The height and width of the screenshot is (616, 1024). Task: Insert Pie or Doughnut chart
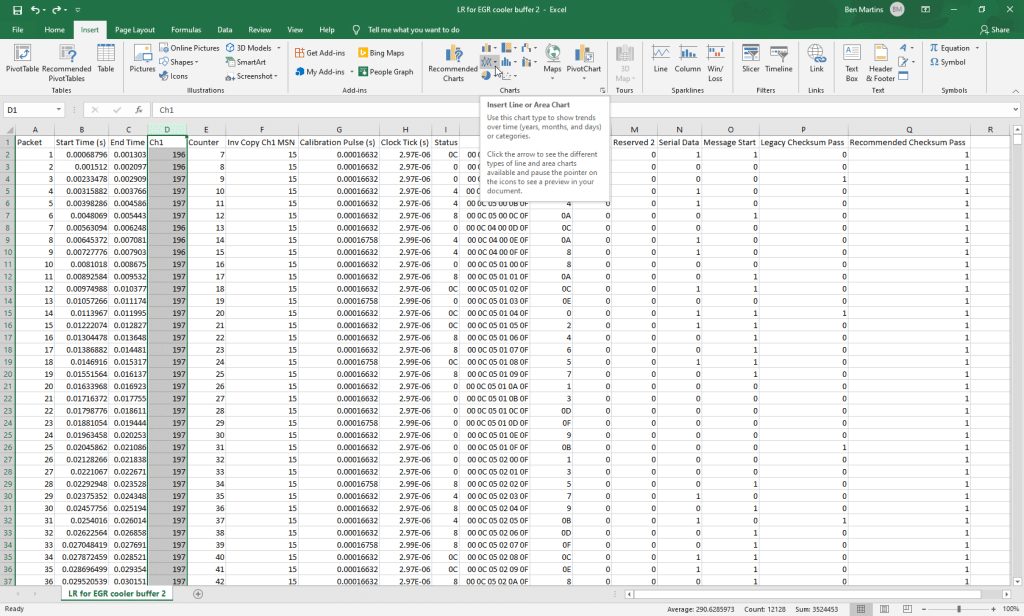tap(487, 76)
